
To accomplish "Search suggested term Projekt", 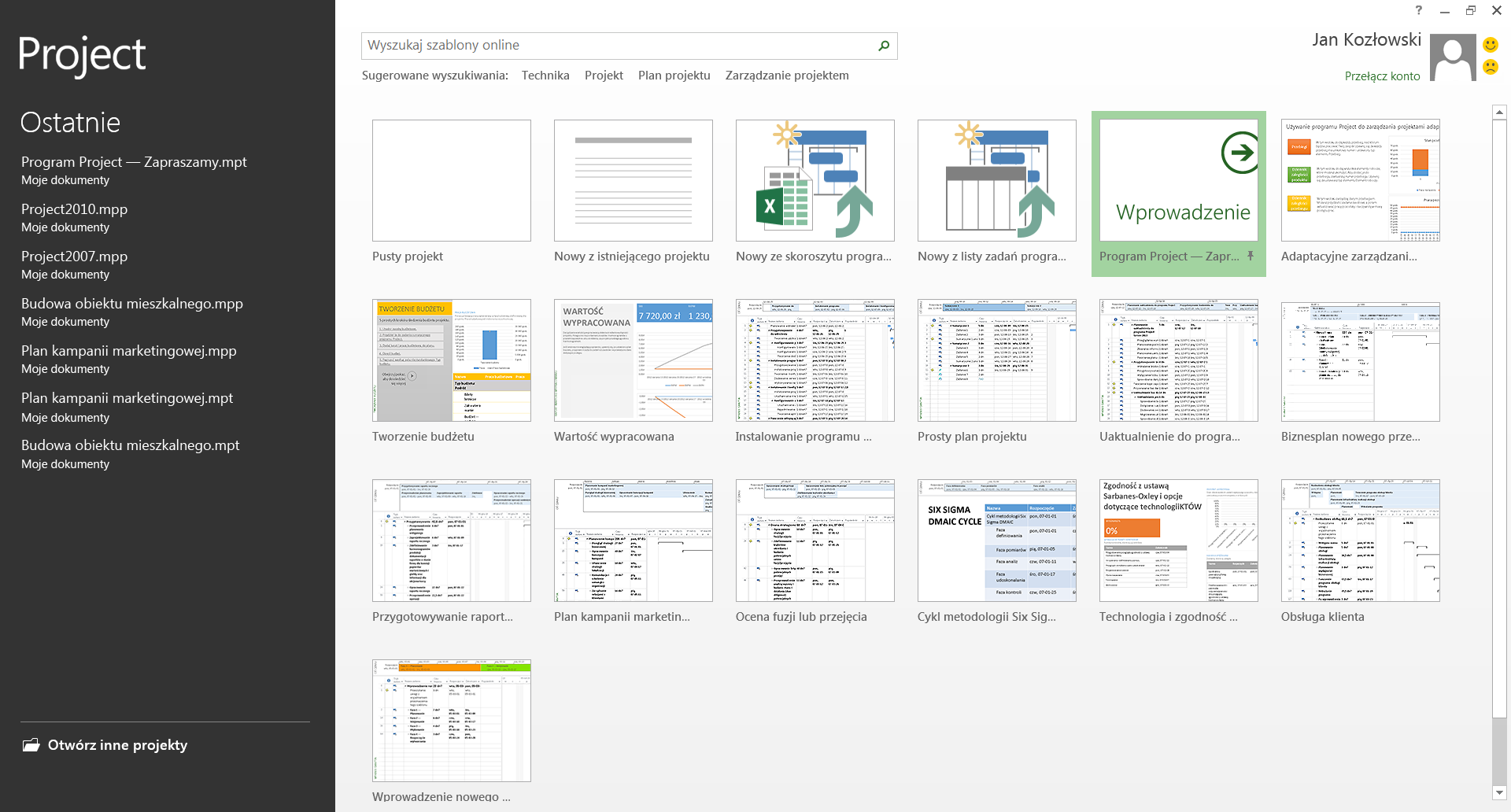I will pos(604,76).
